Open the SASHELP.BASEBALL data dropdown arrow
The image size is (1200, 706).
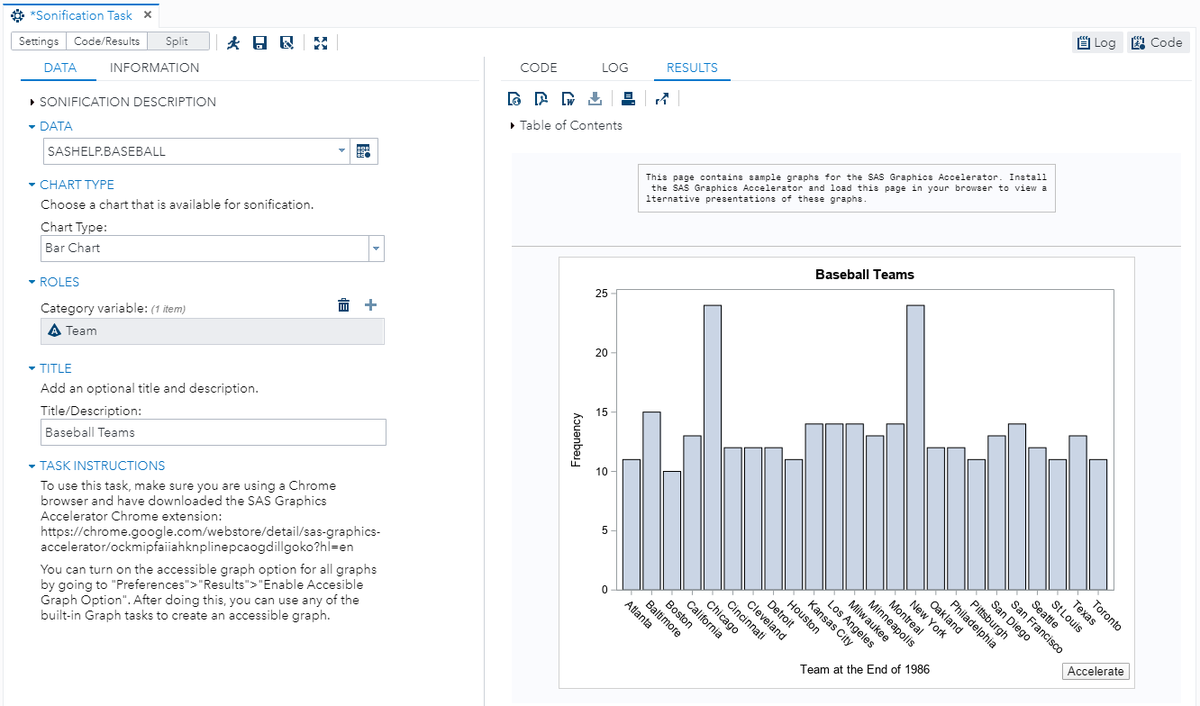(x=342, y=151)
